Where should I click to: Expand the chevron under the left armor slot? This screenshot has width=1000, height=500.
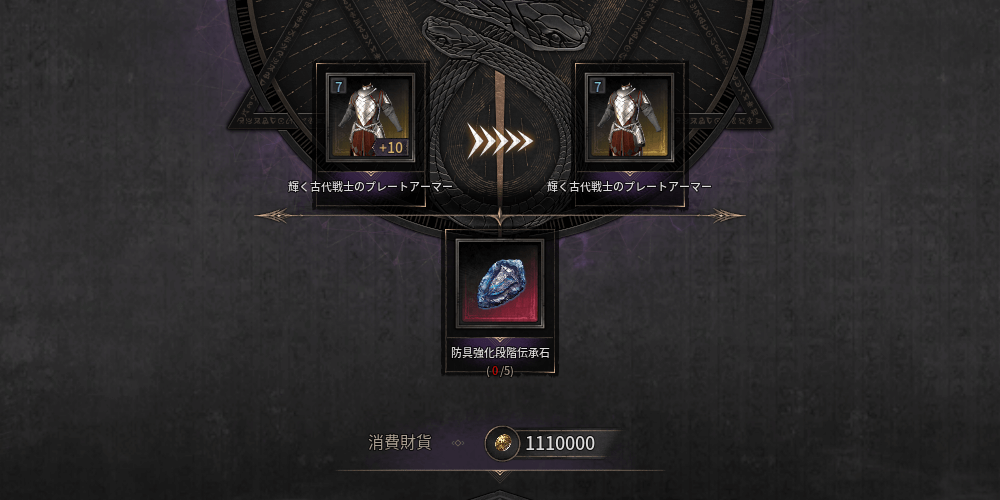click(371, 173)
